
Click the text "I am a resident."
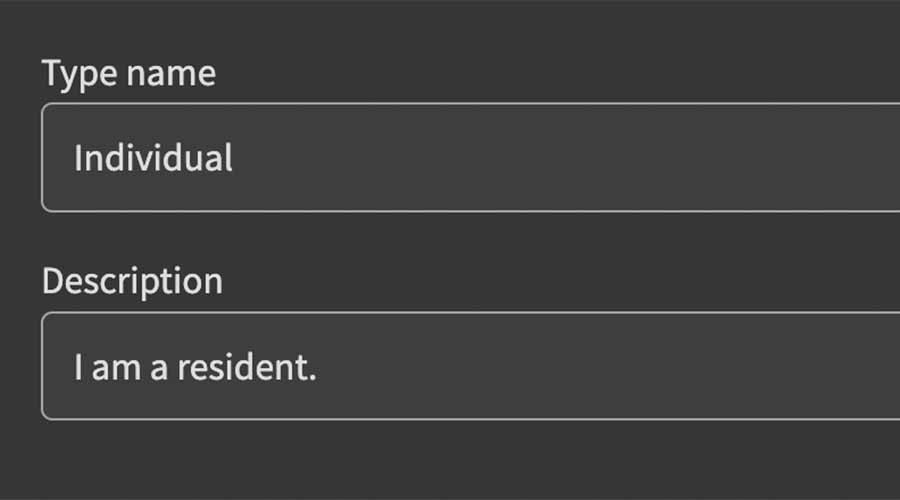(195, 368)
